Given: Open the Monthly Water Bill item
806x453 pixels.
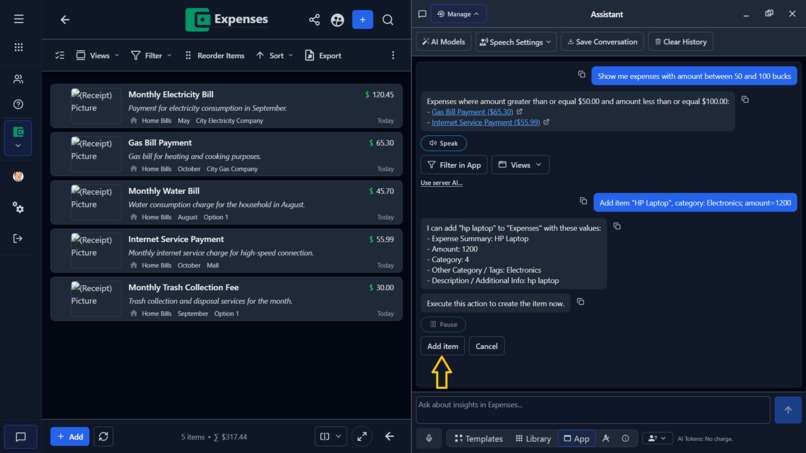Looking at the screenshot, I should tap(226, 203).
